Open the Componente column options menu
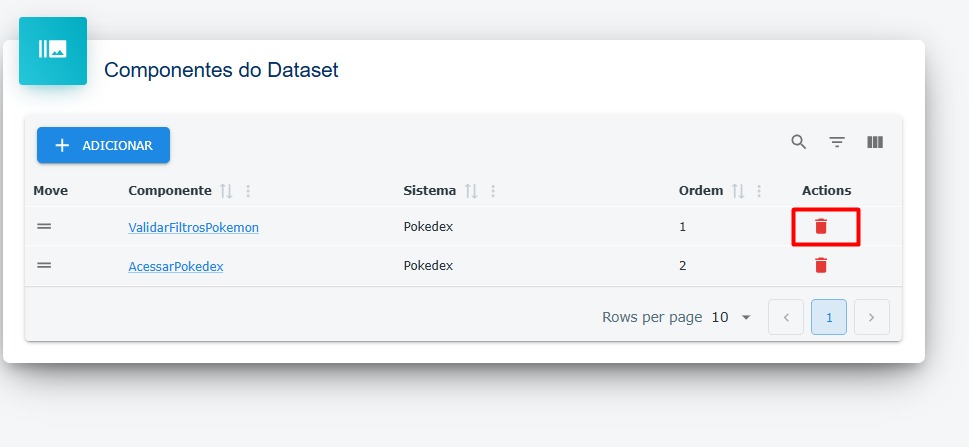969x447 pixels. click(248, 191)
